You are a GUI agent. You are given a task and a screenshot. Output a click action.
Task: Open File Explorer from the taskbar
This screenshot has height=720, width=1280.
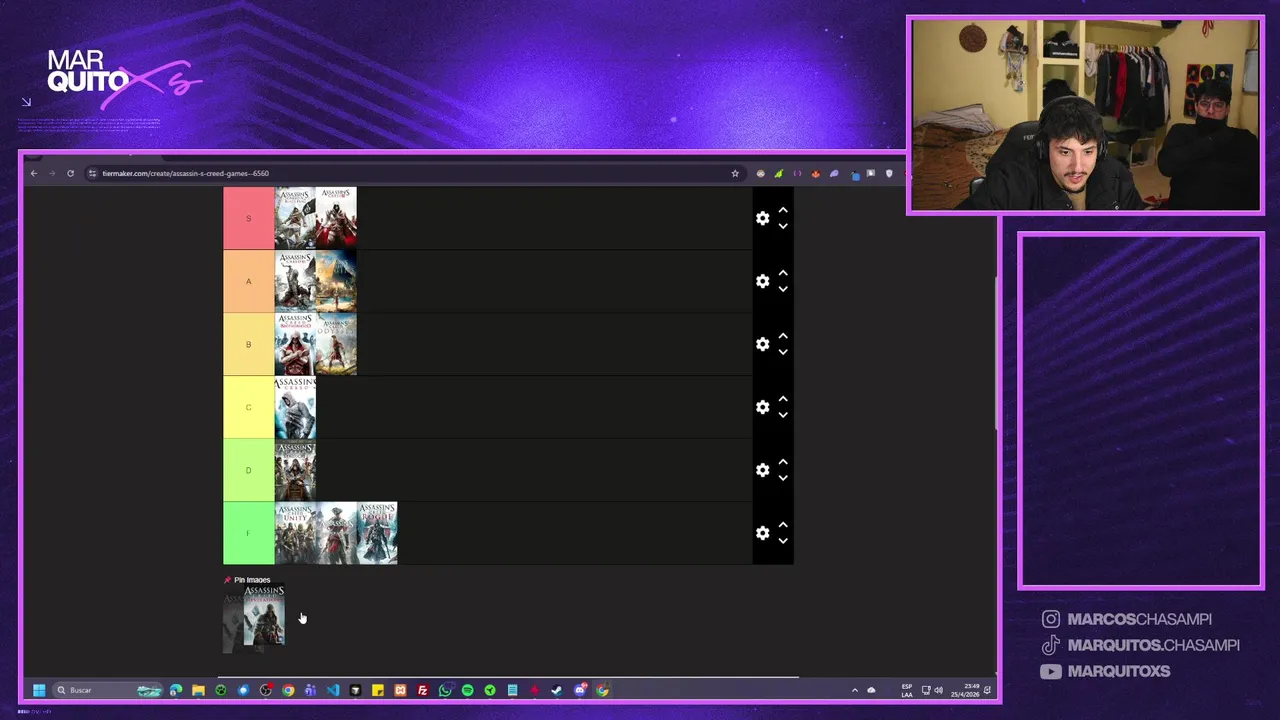198,690
